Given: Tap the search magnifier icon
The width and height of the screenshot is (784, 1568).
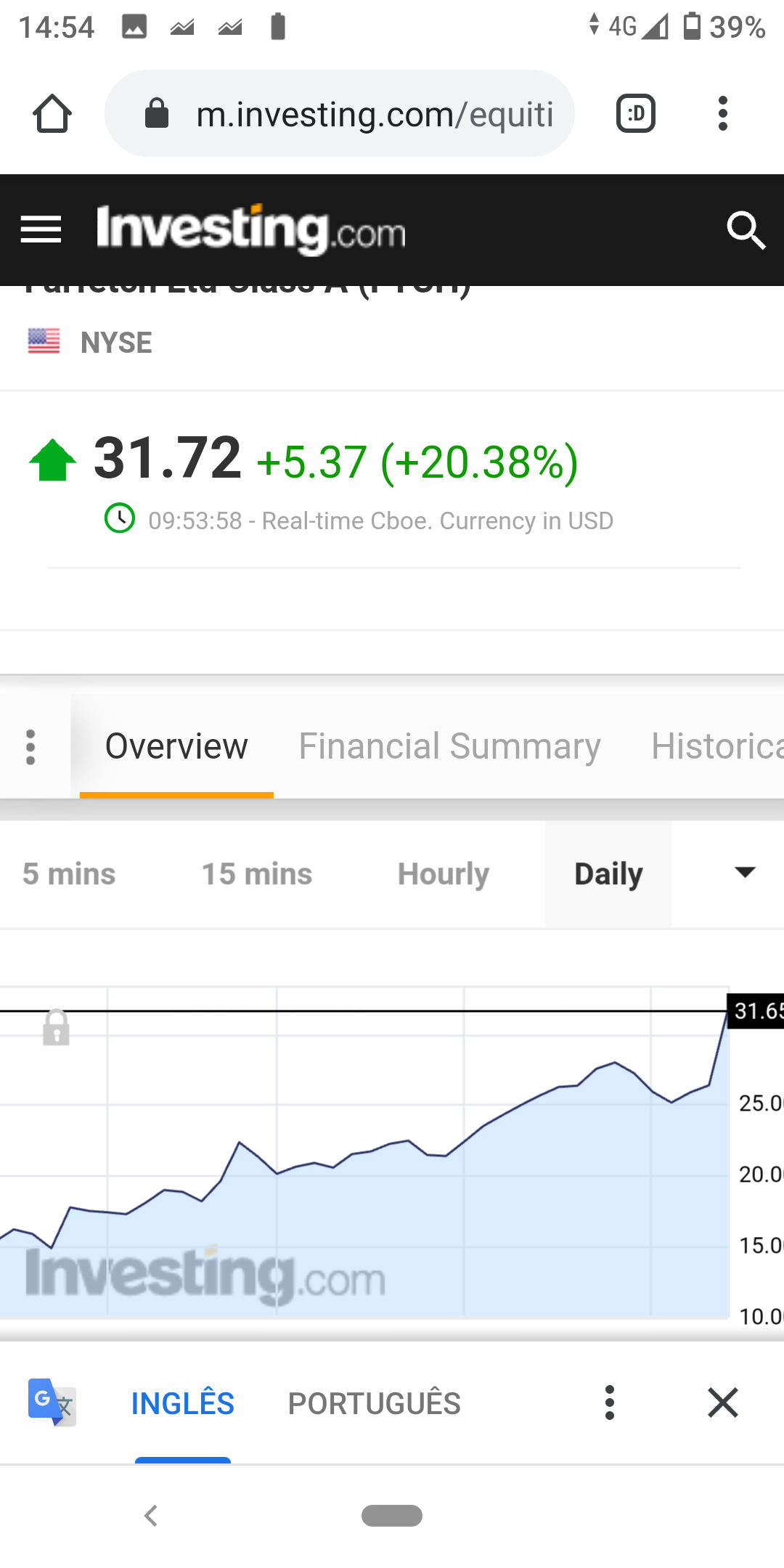Looking at the screenshot, I should 746,230.
